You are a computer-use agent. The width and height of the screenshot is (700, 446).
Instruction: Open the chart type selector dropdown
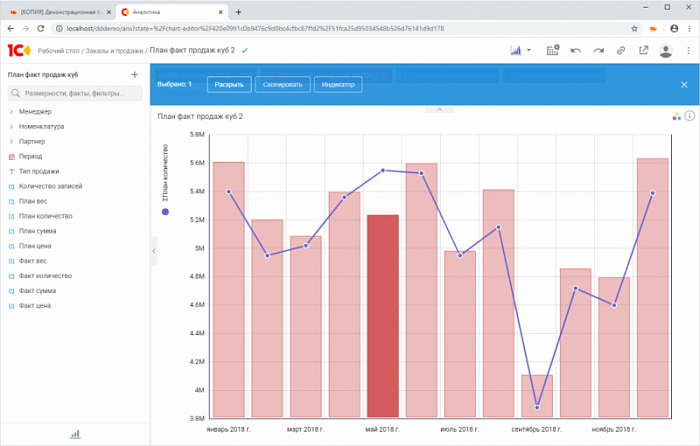[x=521, y=50]
